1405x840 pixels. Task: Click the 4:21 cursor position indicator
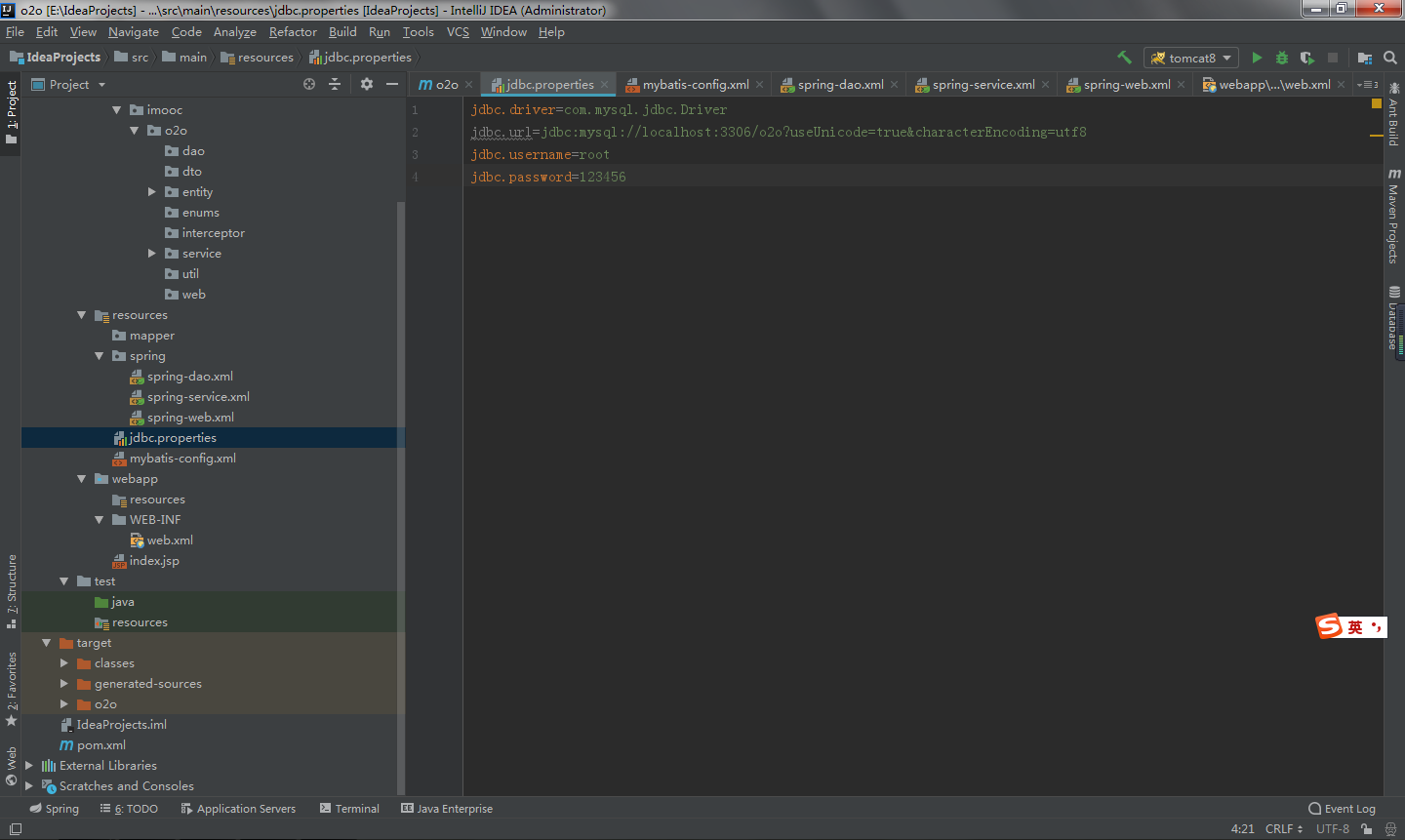pyautogui.click(x=1242, y=829)
